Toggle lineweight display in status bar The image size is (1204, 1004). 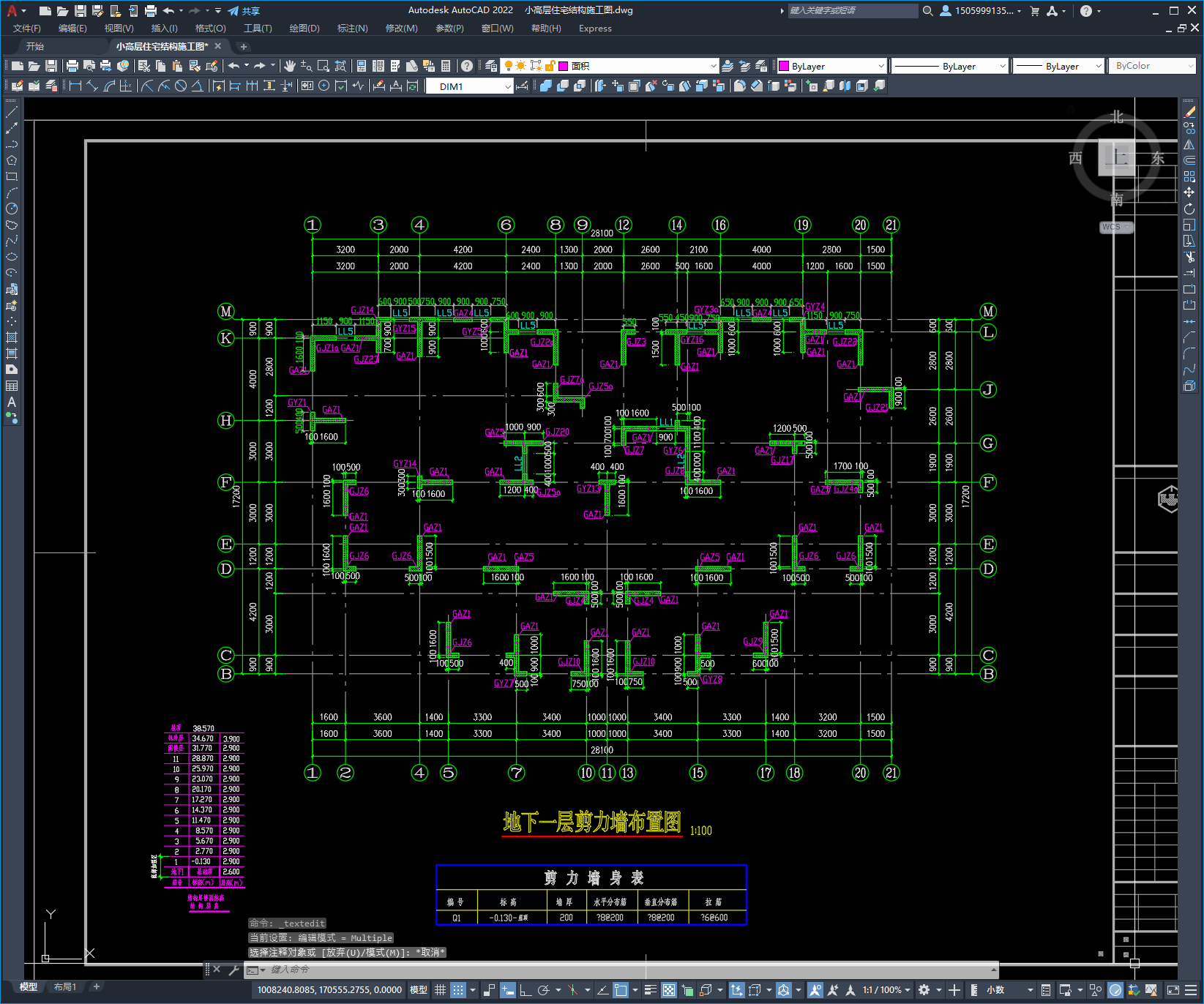[x=651, y=990]
